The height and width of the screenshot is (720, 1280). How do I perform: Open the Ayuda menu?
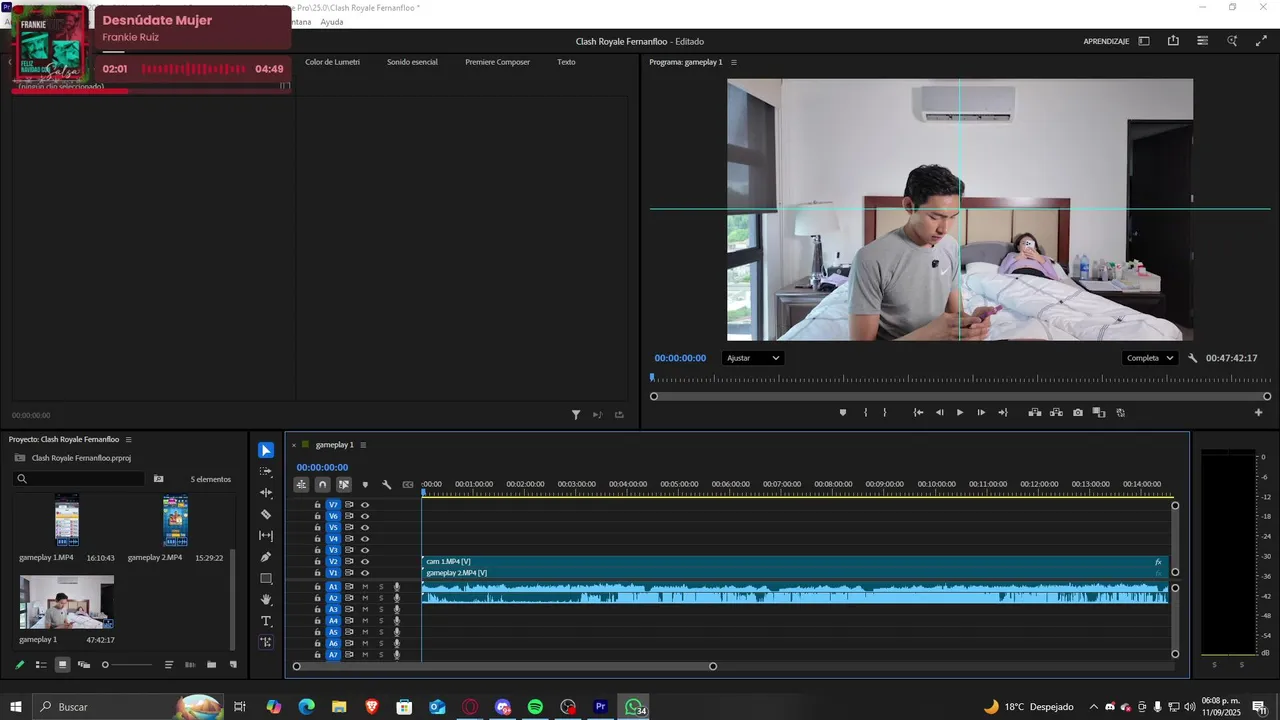click(332, 22)
